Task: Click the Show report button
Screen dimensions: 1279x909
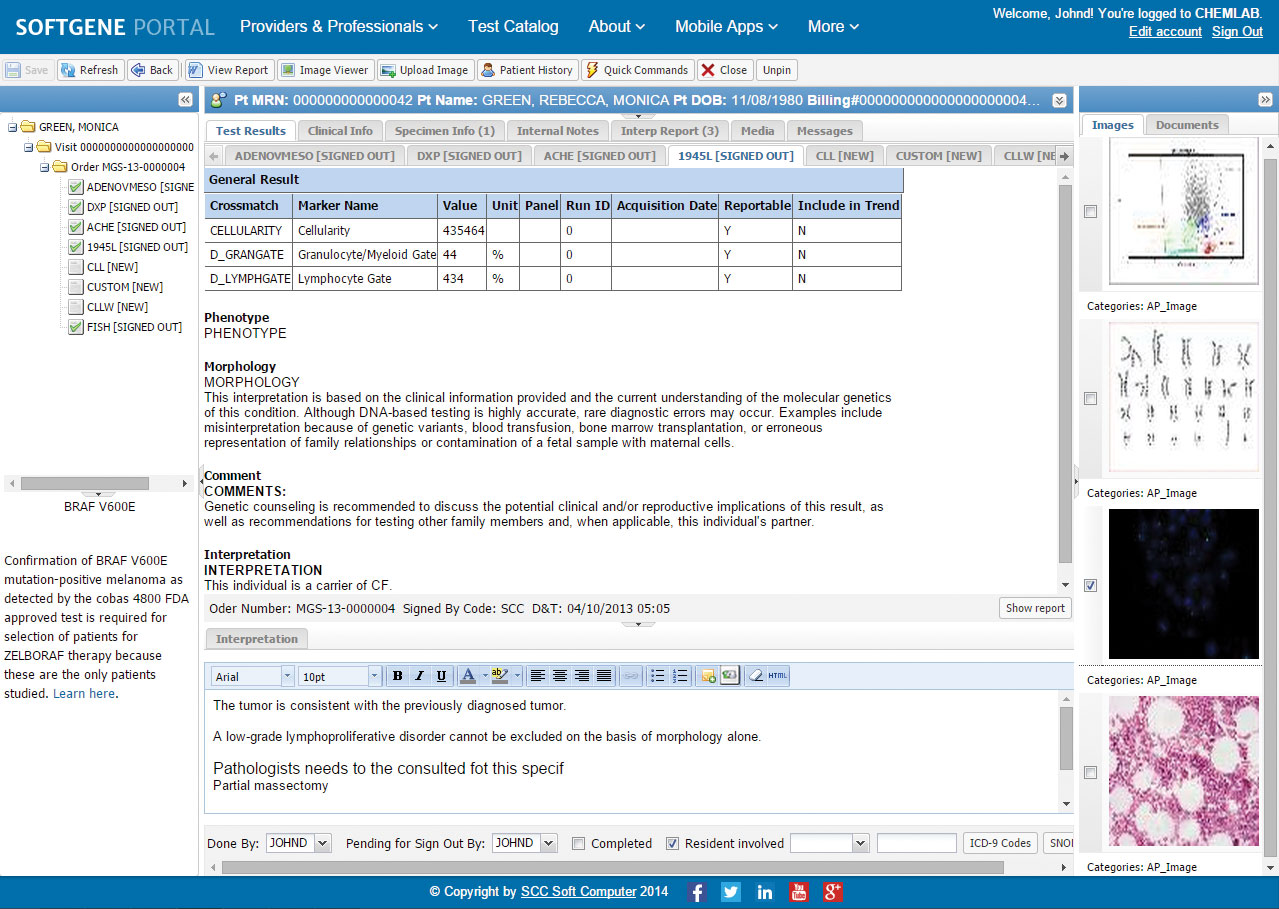Action: (x=1035, y=608)
